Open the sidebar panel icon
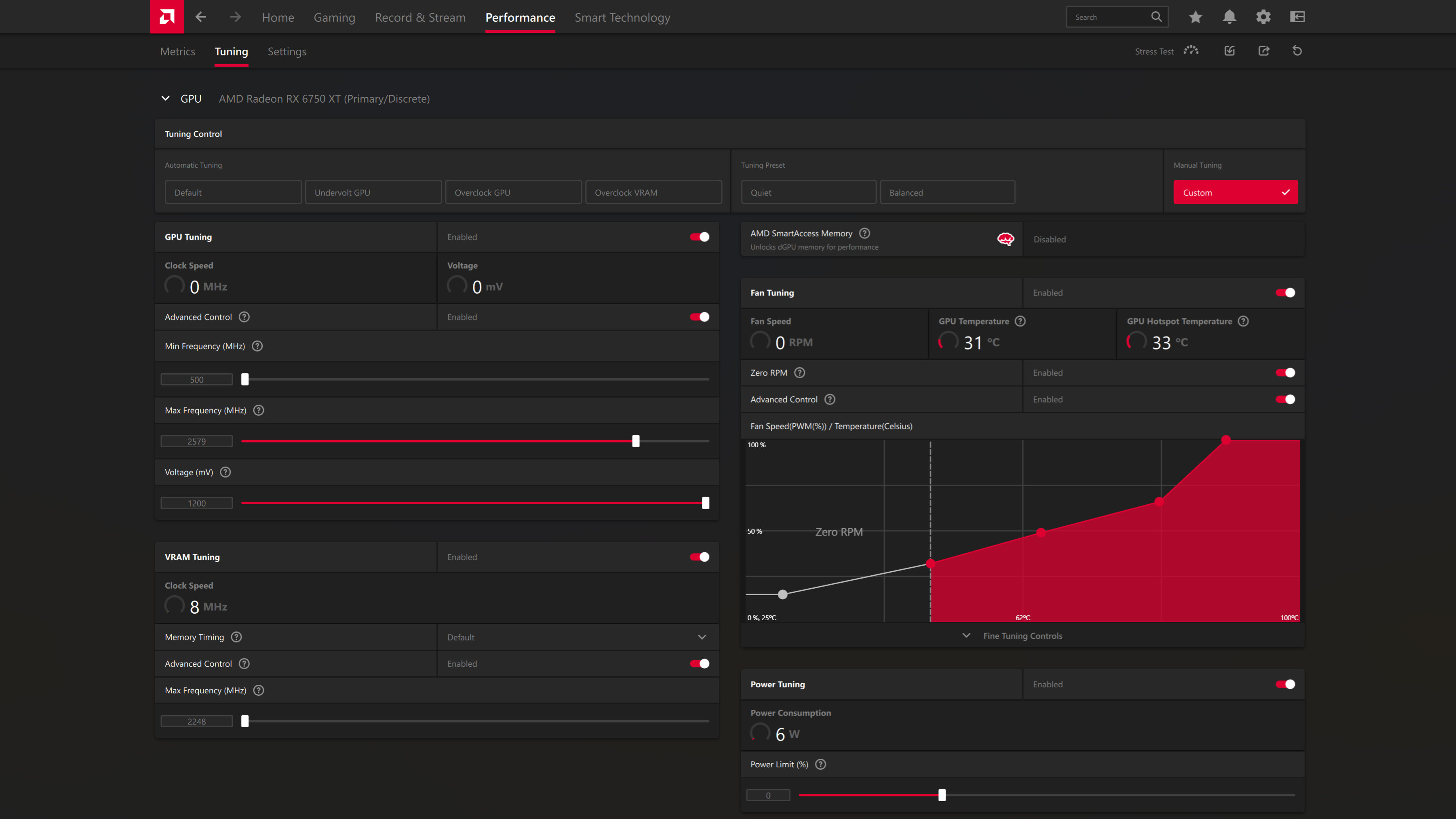This screenshot has width=1456, height=819. 1297,17
